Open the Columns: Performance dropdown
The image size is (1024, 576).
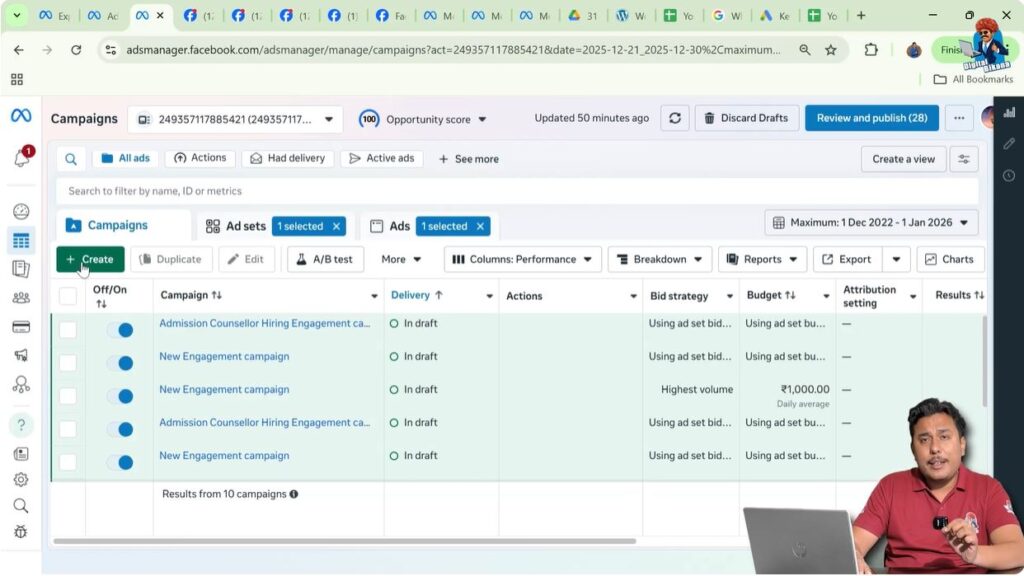click(x=521, y=259)
